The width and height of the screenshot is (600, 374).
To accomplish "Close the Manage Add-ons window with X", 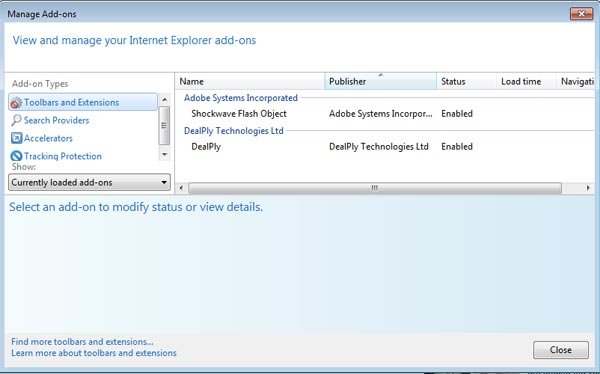I will [581, 14].
